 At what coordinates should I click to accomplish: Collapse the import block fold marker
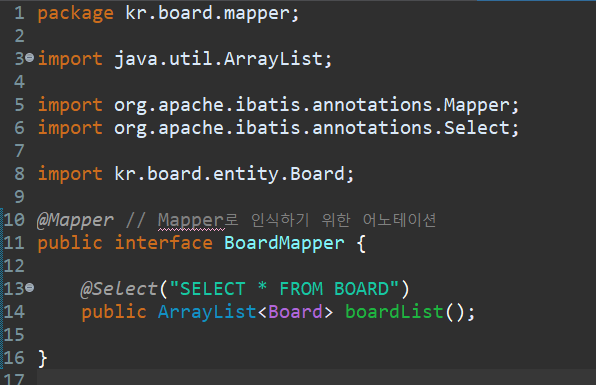click(30, 58)
